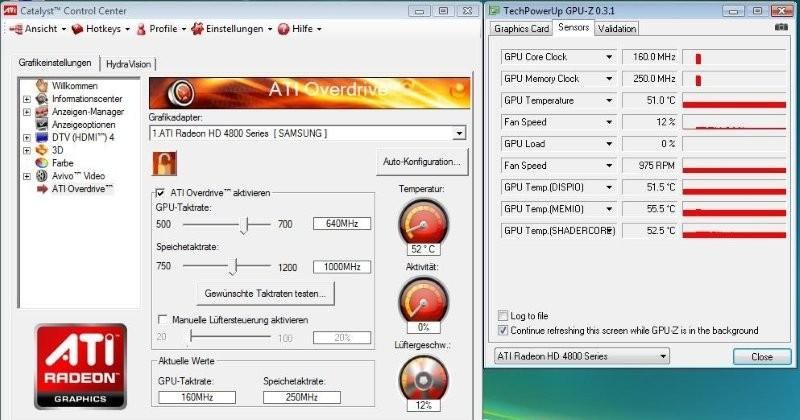Select Willkommen in the settings tree
Image resolution: width=800 pixels, height=420 pixels.
[74, 86]
